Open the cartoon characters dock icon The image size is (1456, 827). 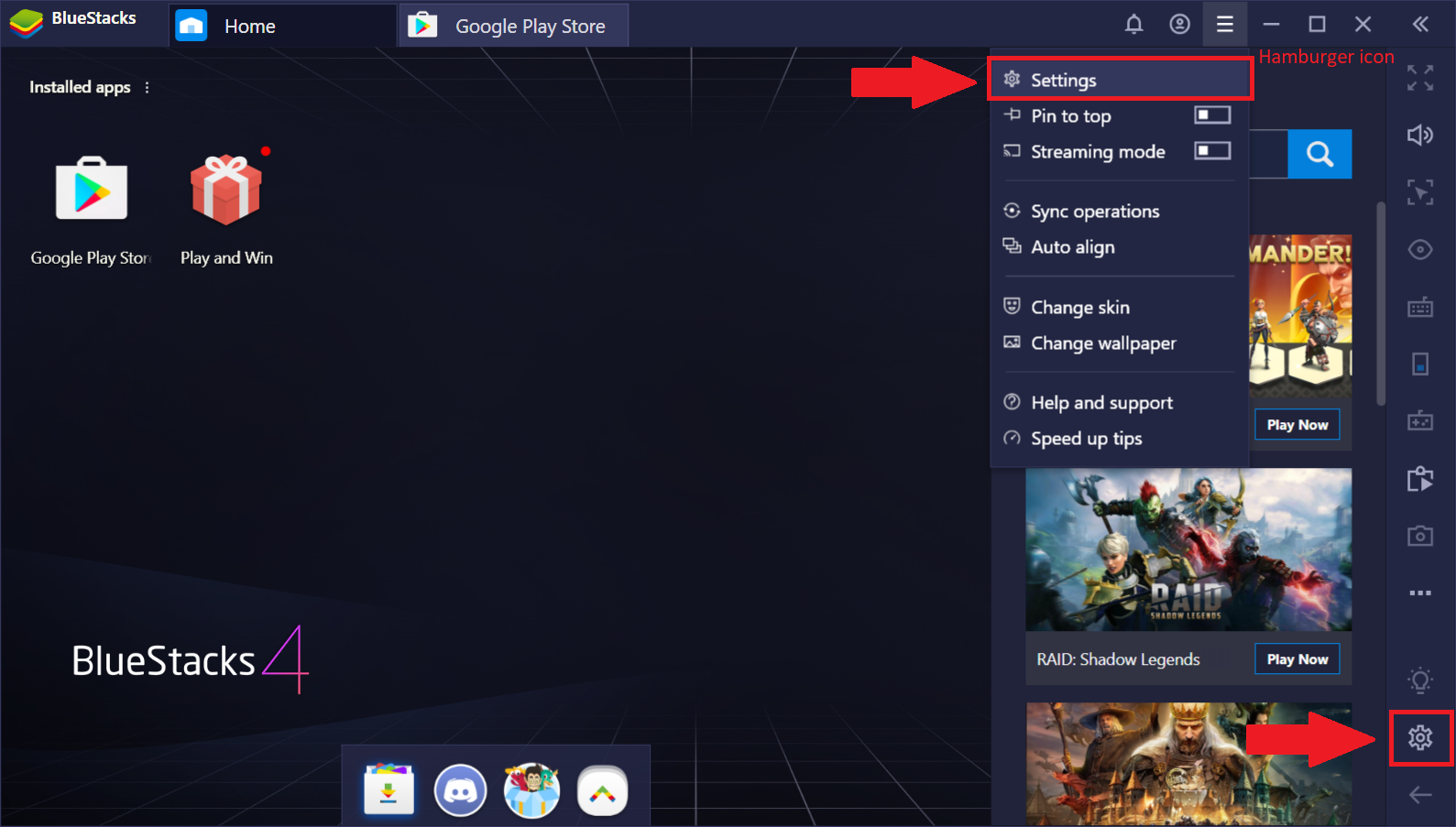[x=531, y=789]
